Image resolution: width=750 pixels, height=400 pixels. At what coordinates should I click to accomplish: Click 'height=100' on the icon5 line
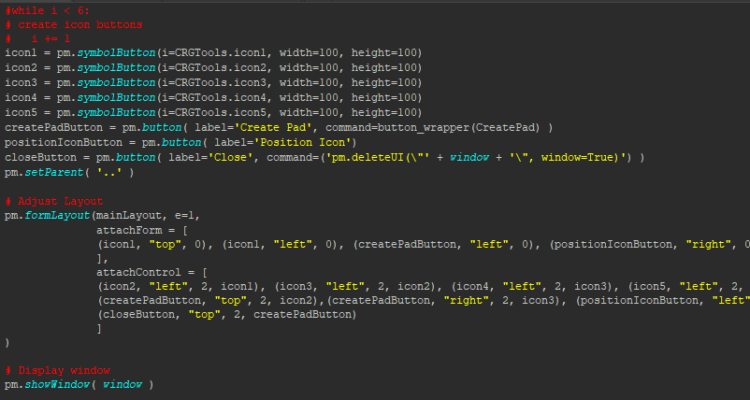384,112
